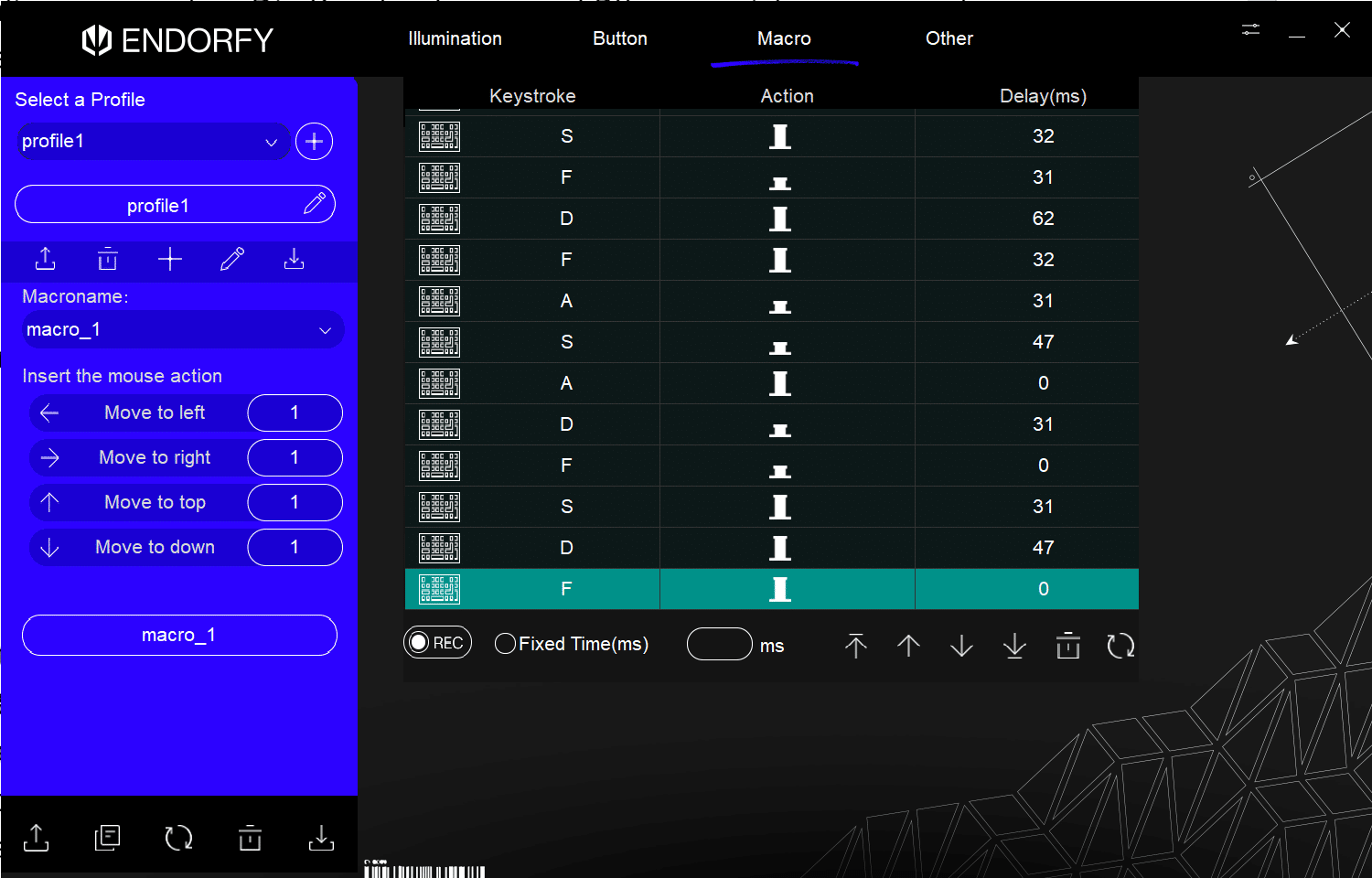Click the fixed time ms input field
This screenshot has width=1372, height=878.
pos(719,645)
